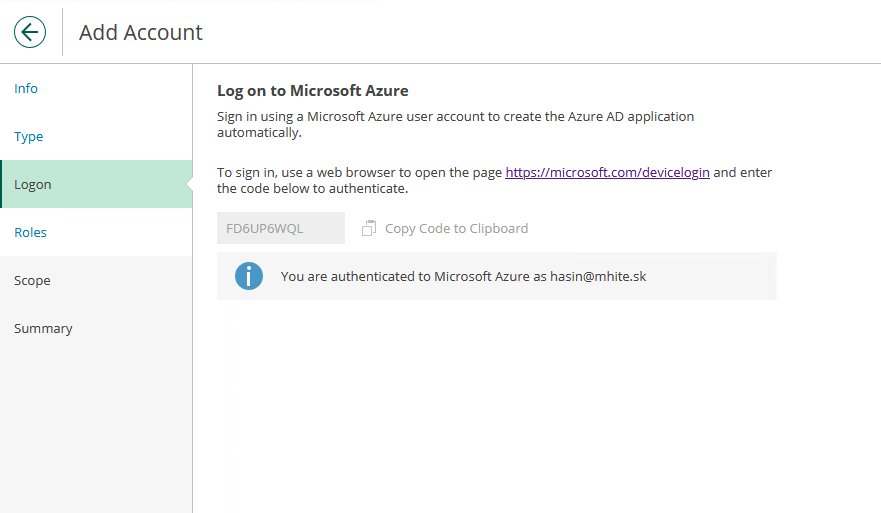Go to the Type step
The height and width of the screenshot is (513, 881).
click(29, 137)
